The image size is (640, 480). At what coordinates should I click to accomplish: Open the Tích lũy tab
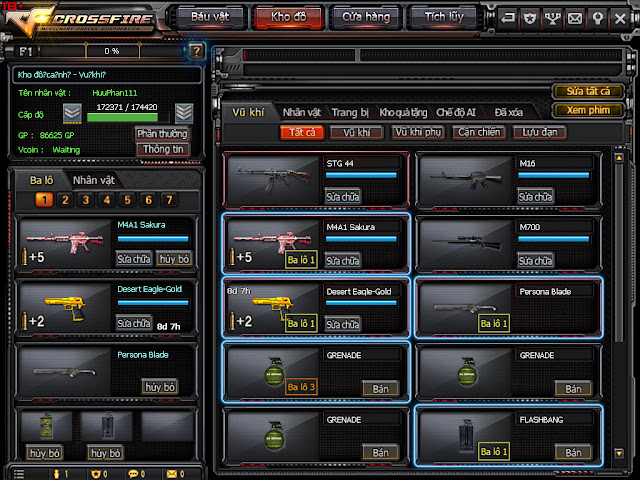444,17
